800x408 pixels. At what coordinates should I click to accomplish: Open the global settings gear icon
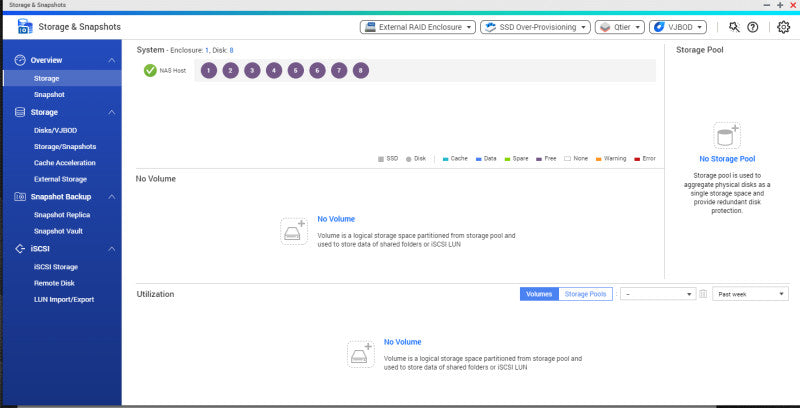pos(784,27)
